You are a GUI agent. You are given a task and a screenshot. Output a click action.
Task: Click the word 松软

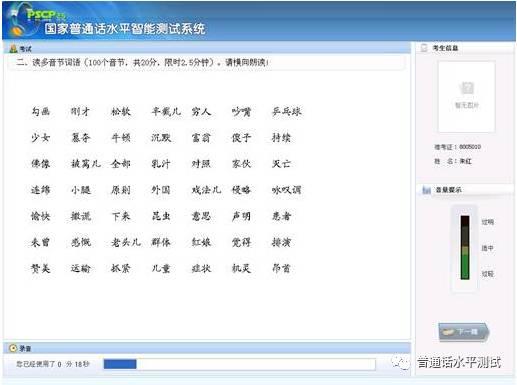[x=121, y=111]
